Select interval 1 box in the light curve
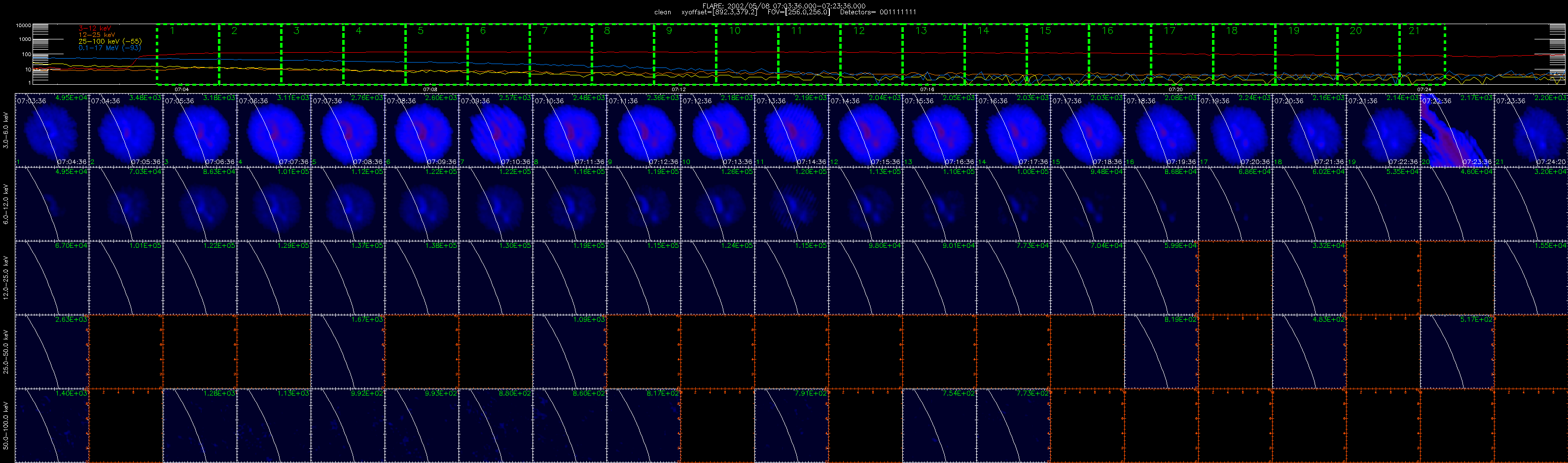This screenshot has width=1568, height=463. pos(188,54)
